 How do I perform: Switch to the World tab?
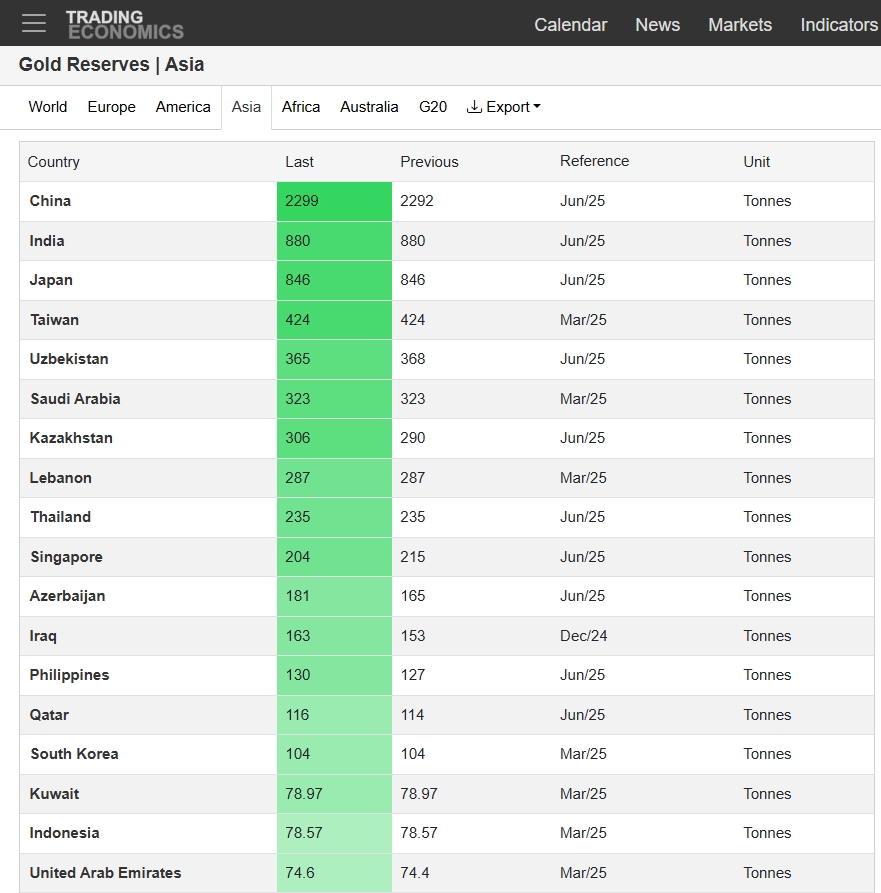click(x=48, y=107)
